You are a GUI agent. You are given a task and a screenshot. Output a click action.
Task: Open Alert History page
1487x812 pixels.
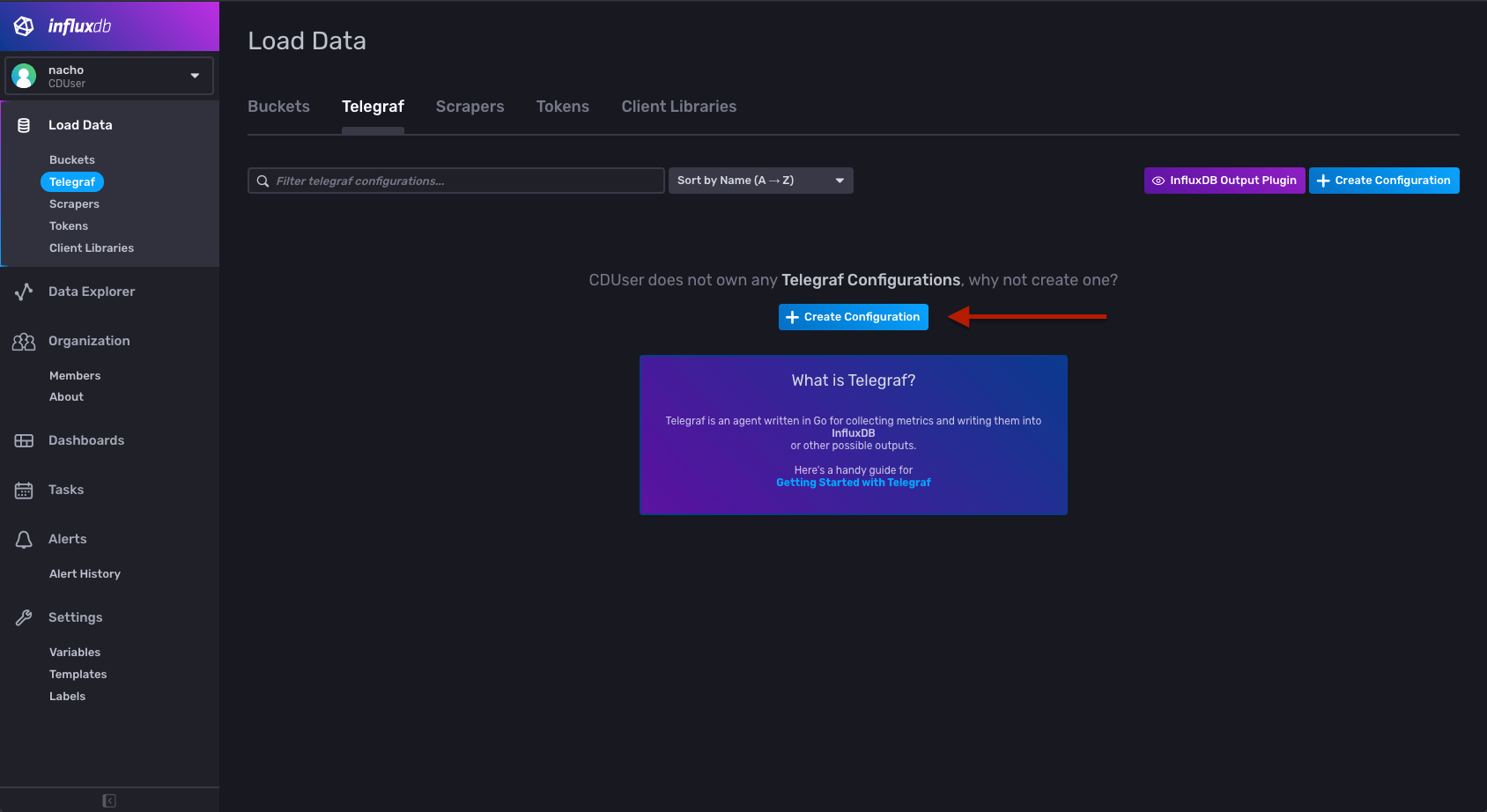click(85, 574)
